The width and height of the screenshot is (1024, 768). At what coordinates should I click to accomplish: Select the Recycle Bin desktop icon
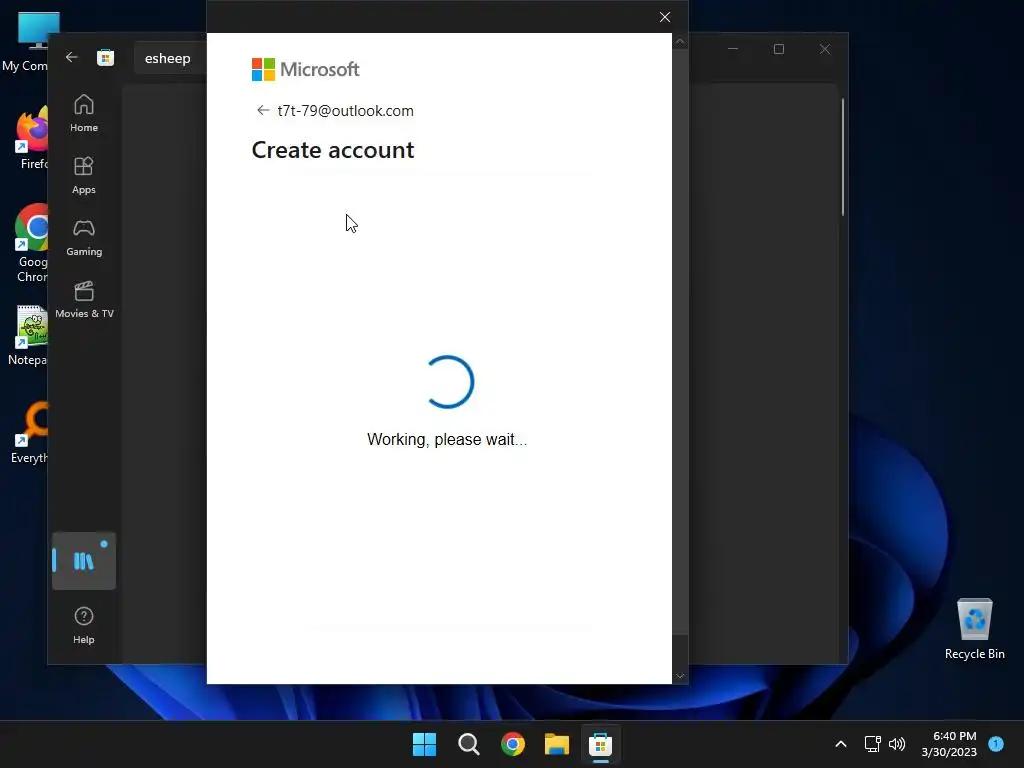coord(974,629)
